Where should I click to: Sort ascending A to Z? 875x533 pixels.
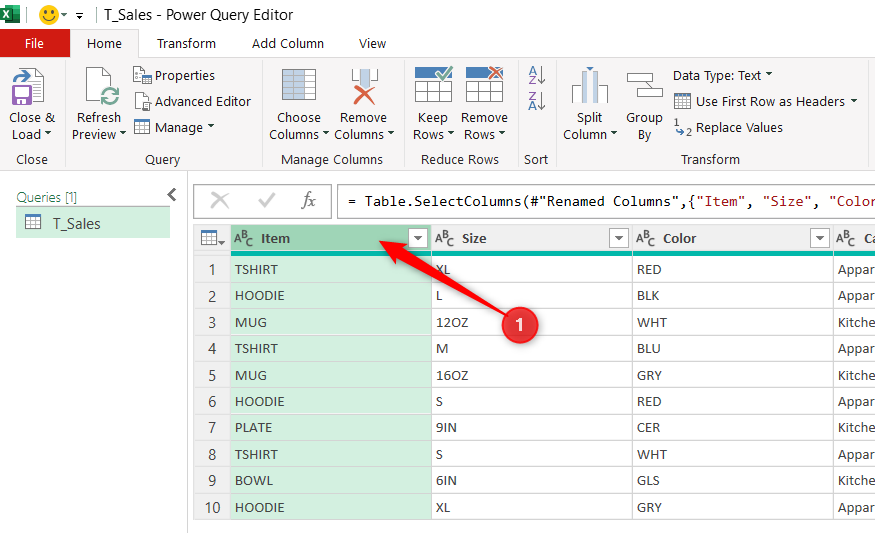tap(536, 75)
